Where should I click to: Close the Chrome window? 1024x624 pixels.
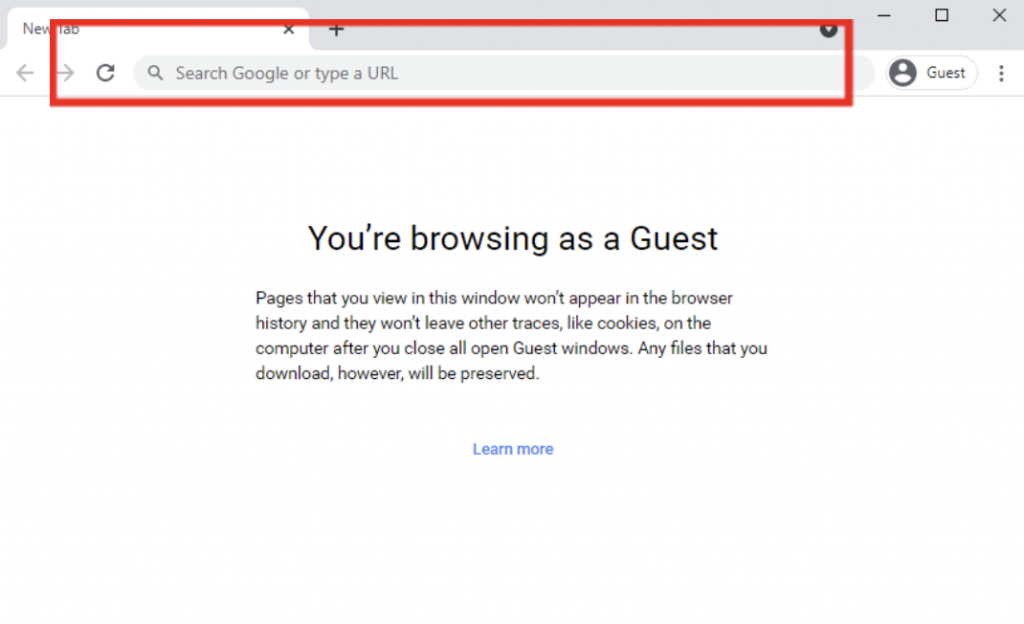tap(999, 15)
